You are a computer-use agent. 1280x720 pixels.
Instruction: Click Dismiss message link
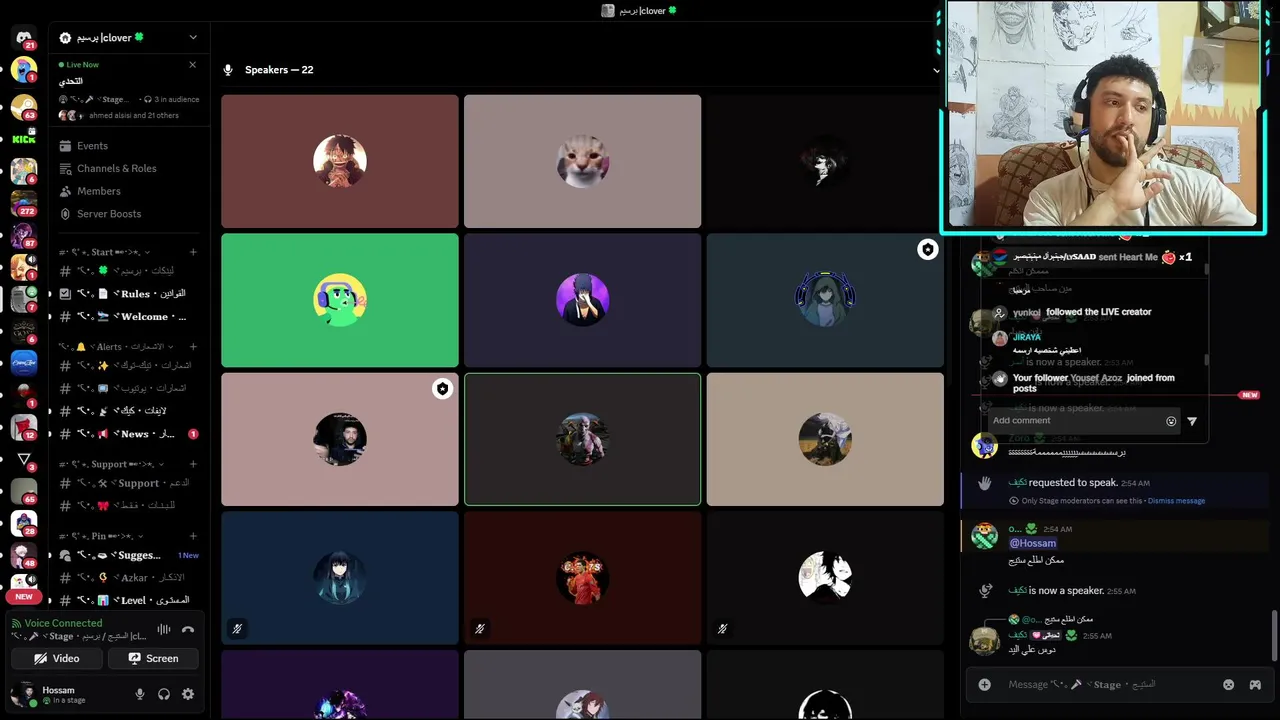coord(1176,501)
